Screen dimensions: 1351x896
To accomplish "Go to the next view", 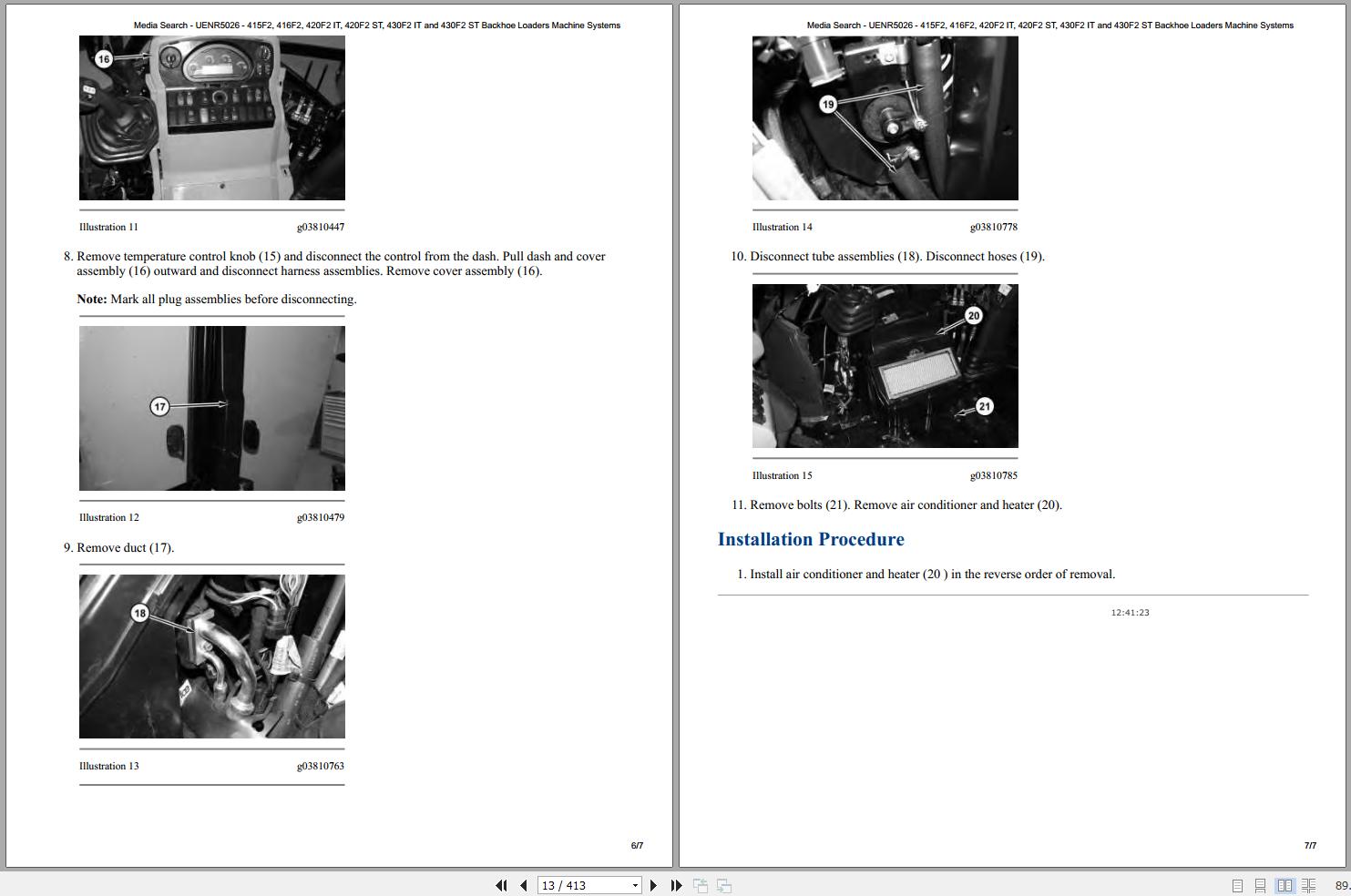I will click(722, 884).
